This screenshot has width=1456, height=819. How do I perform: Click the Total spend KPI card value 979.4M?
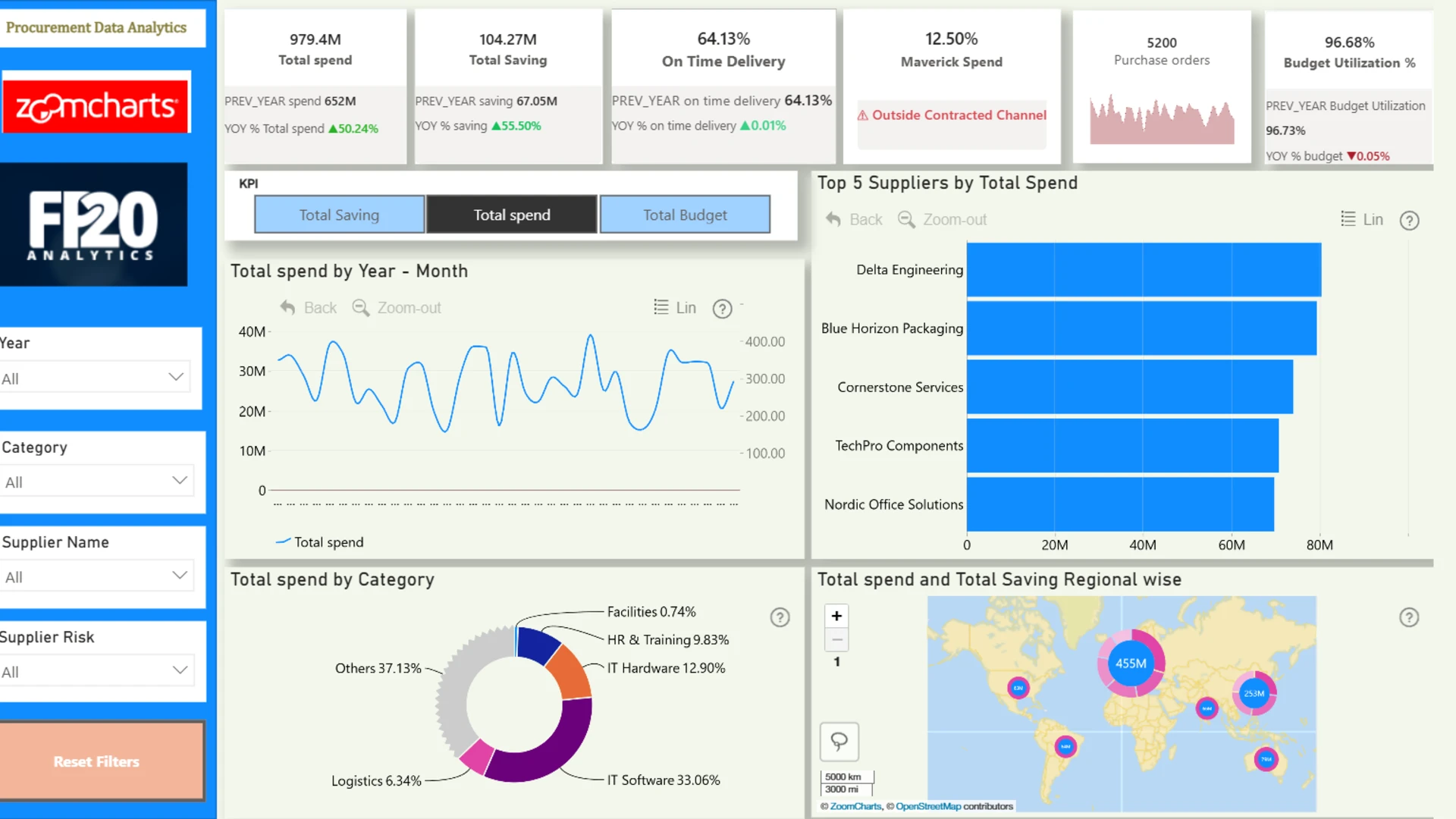click(315, 39)
